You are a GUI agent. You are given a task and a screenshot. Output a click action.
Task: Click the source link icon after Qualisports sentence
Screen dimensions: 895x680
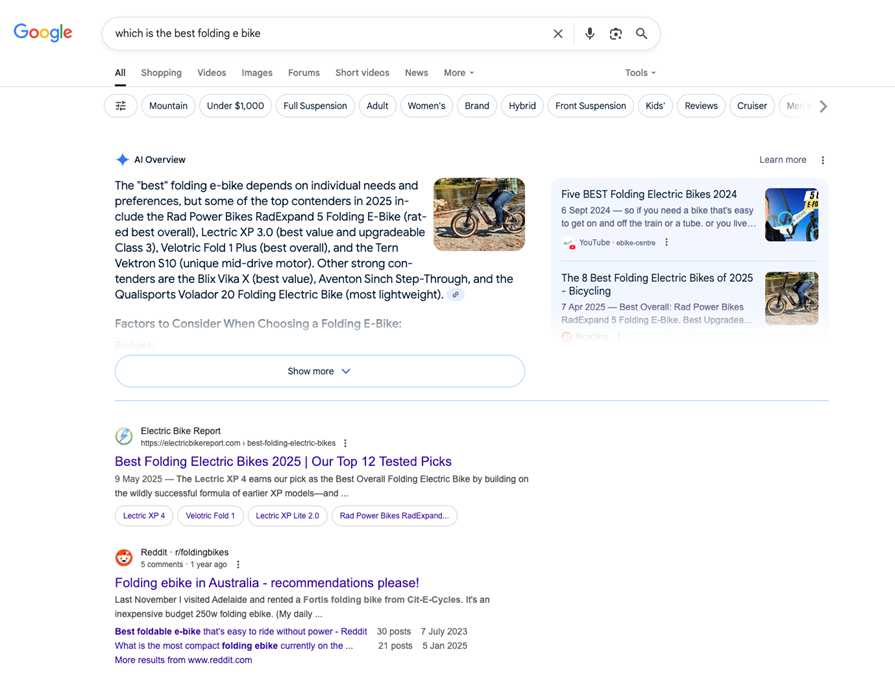pyautogui.click(x=455, y=295)
